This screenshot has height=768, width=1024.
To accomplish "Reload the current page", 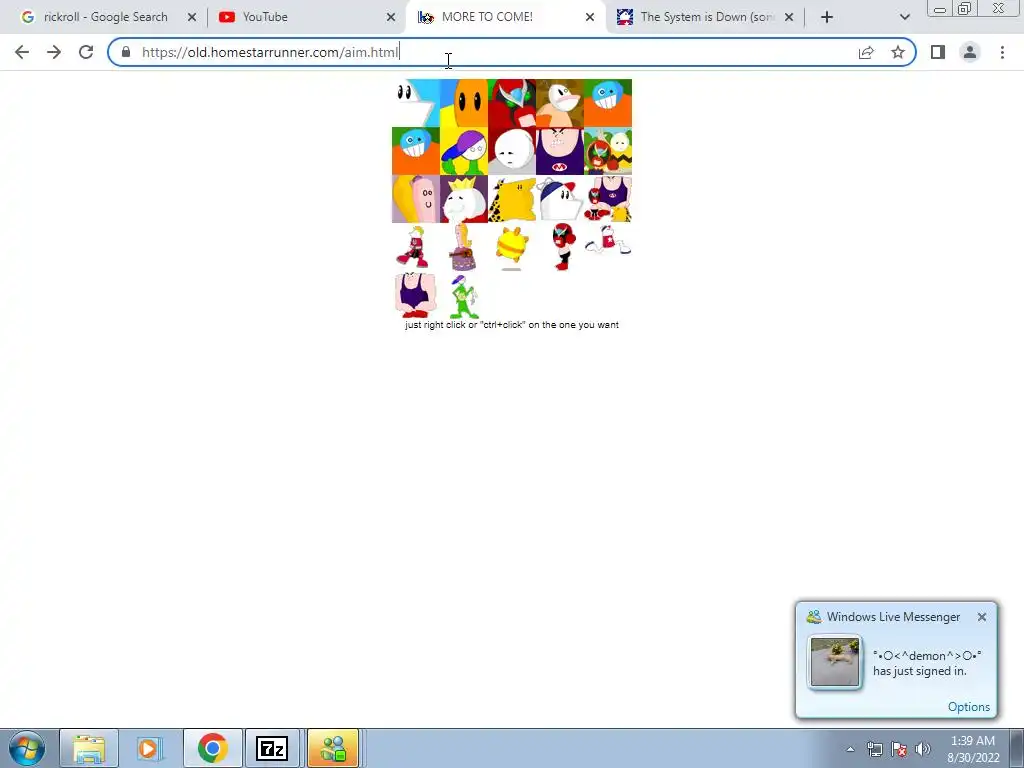I will [x=86, y=52].
